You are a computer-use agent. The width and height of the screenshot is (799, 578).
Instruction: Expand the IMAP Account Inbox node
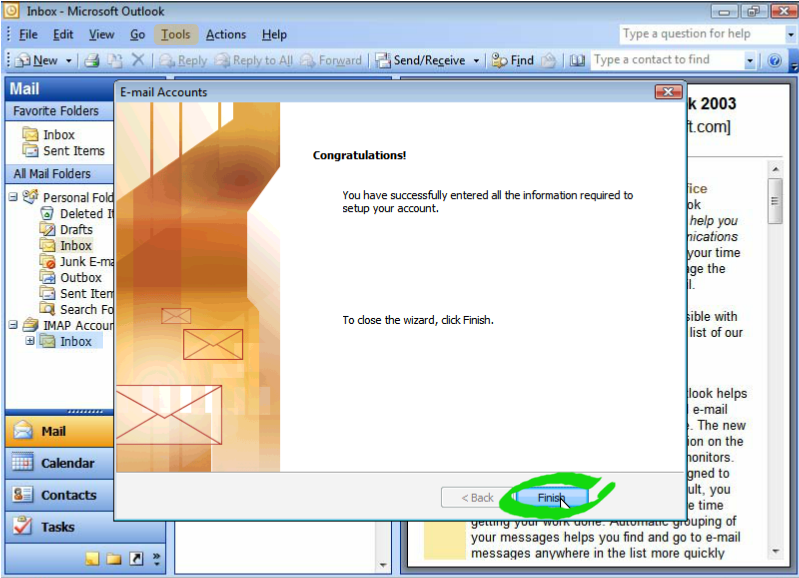(30, 340)
